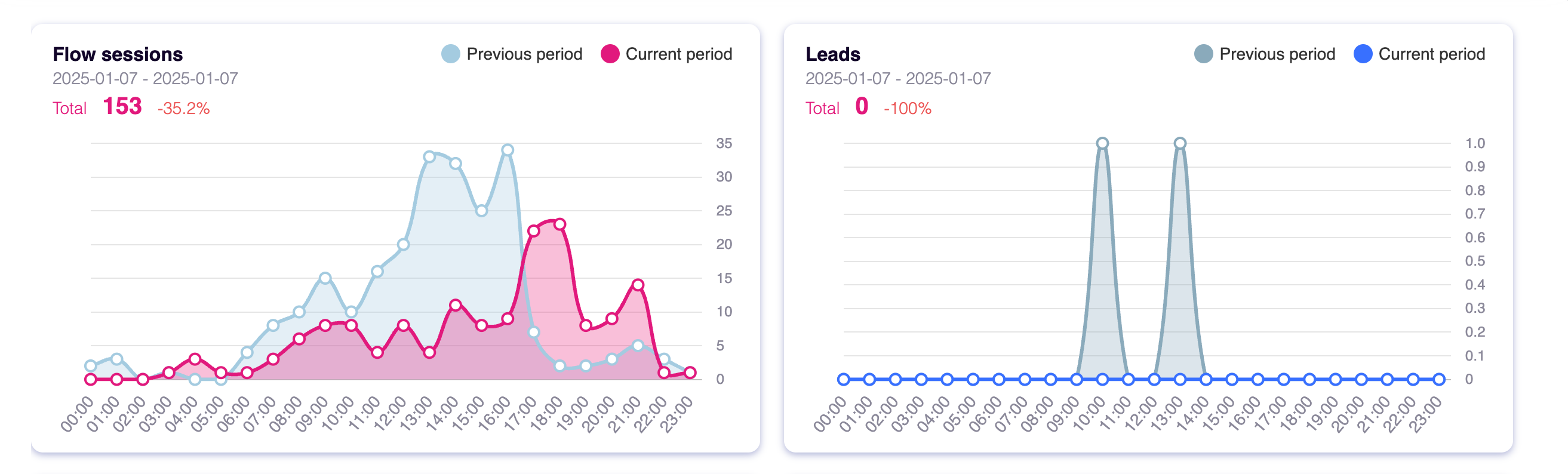The height and width of the screenshot is (474, 1568).
Task: Click pink Current period swatch in Flow sessions
Action: (x=610, y=54)
